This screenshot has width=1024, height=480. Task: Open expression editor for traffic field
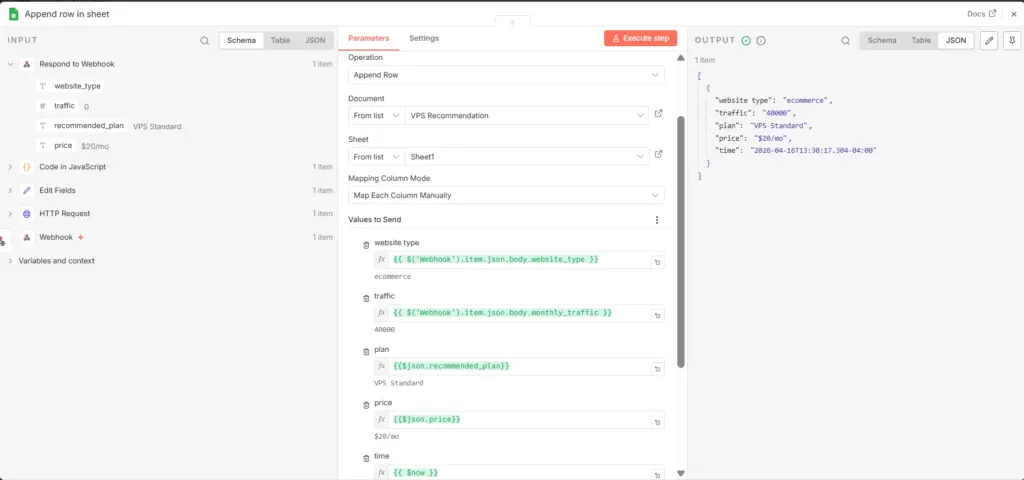[x=657, y=316]
